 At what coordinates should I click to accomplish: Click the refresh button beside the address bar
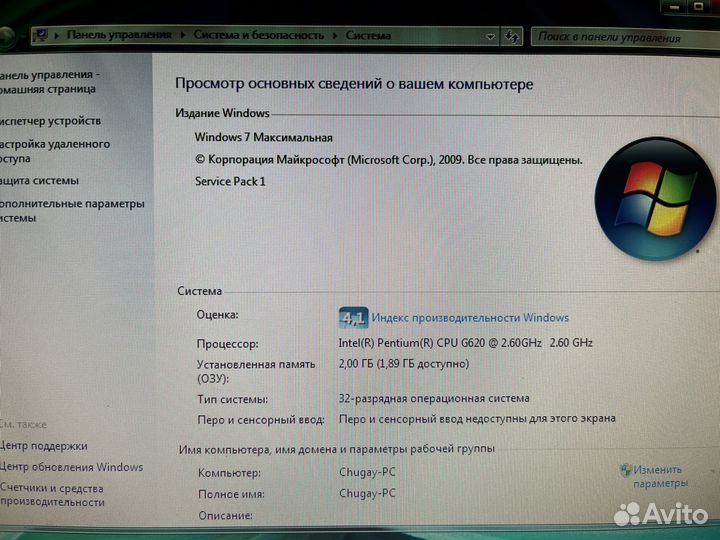[x=512, y=37]
